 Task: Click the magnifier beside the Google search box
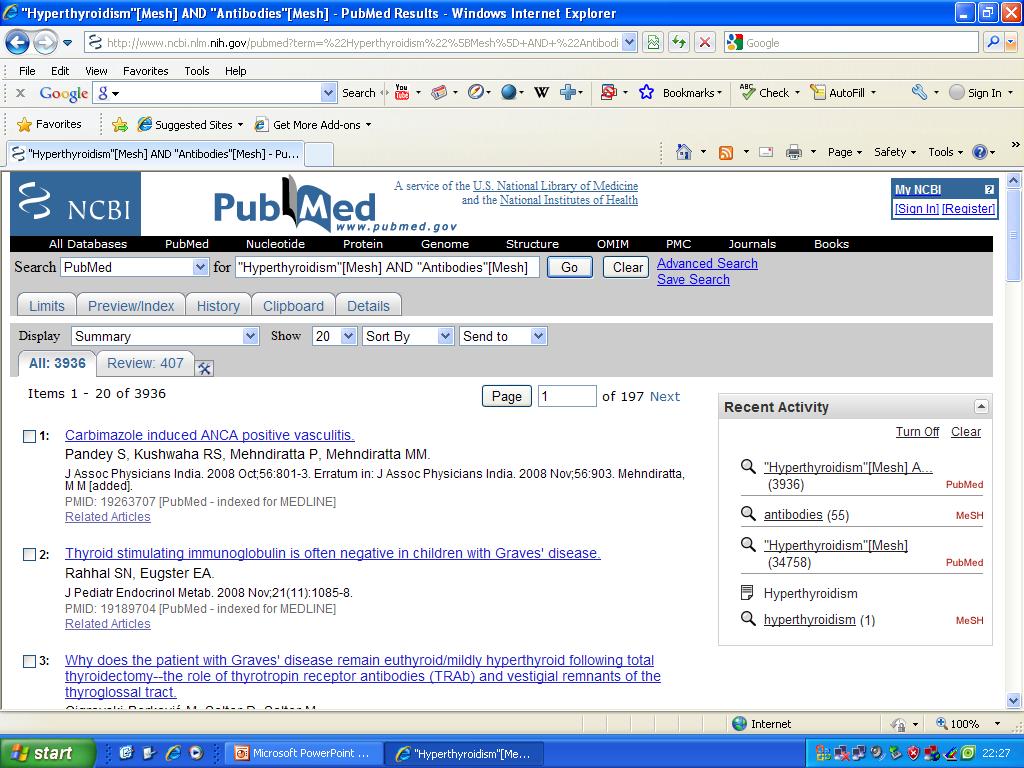pyautogui.click(x=993, y=42)
